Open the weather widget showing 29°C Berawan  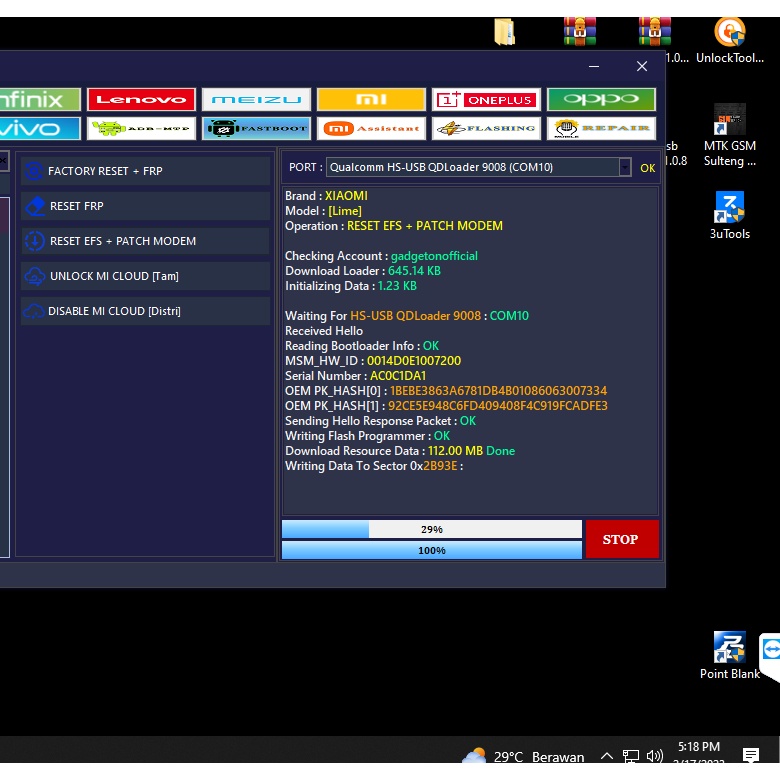click(x=523, y=756)
